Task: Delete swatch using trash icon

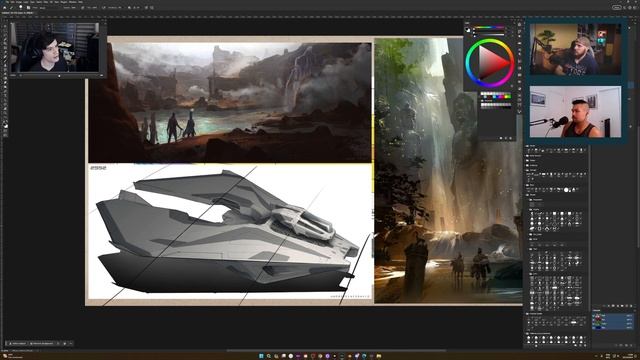Action: pos(511,138)
